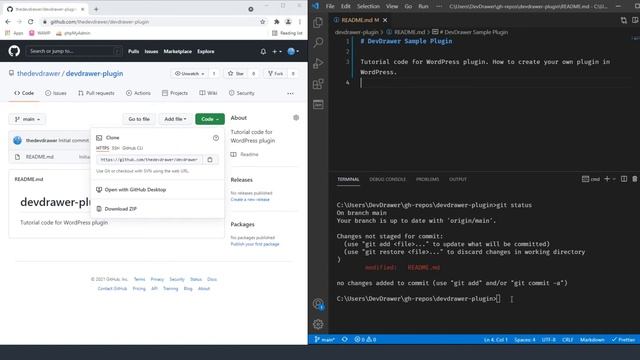Open the Issues tab of the repository
This screenshot has height=360, width=640.
56,93
